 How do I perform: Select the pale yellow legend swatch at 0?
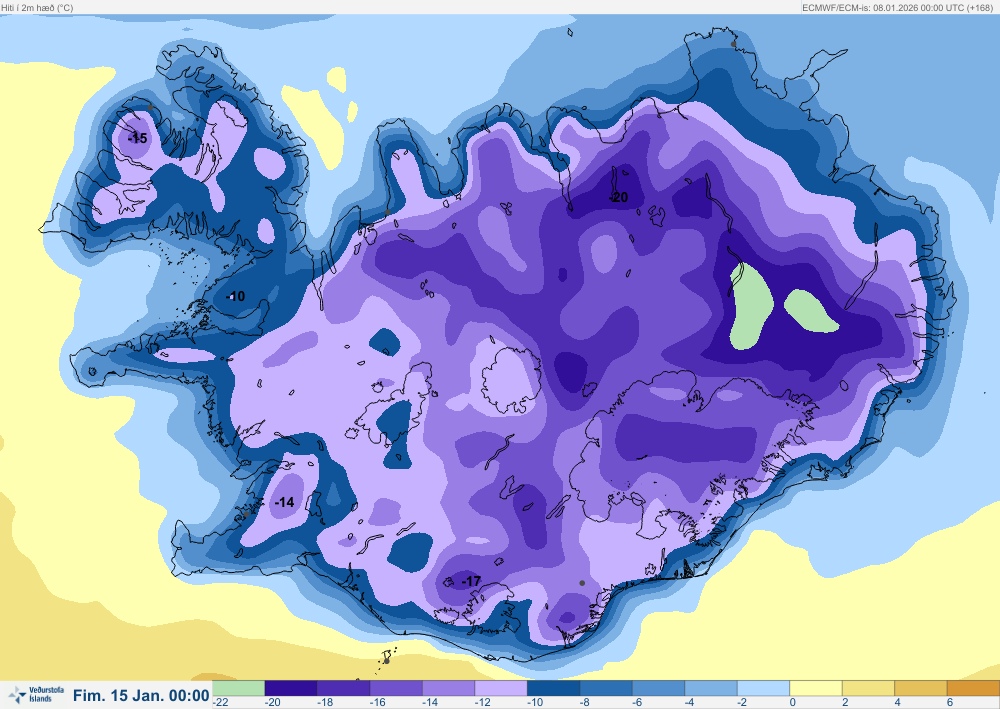pyautogui.click(x=816, y=688)
